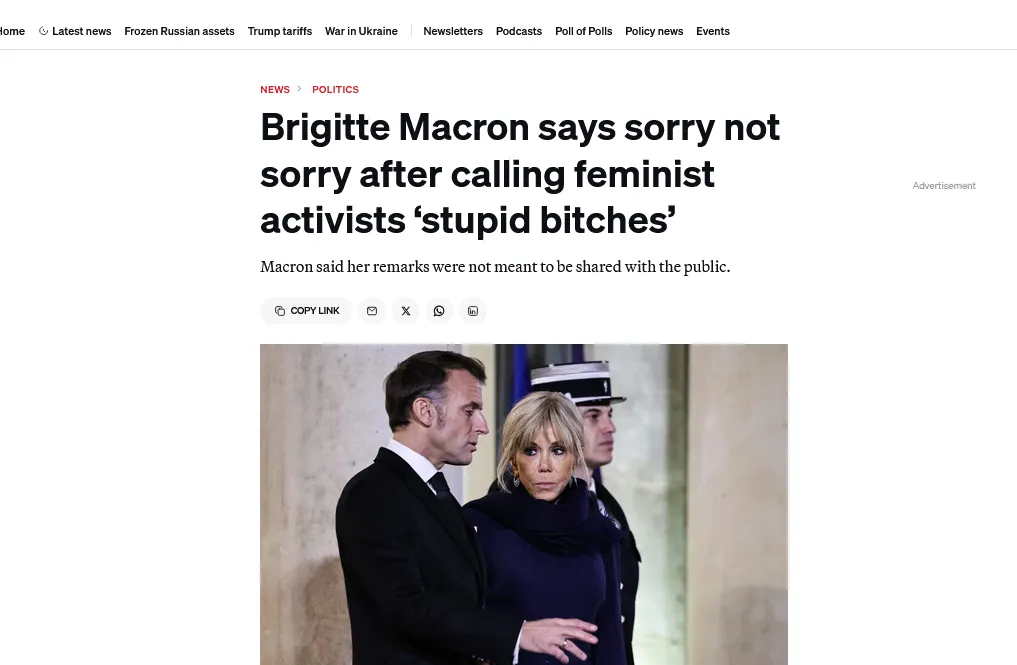Click the POLITICS breadcrumb link
The image size is (1017, 665).
(x=335, y=90)
